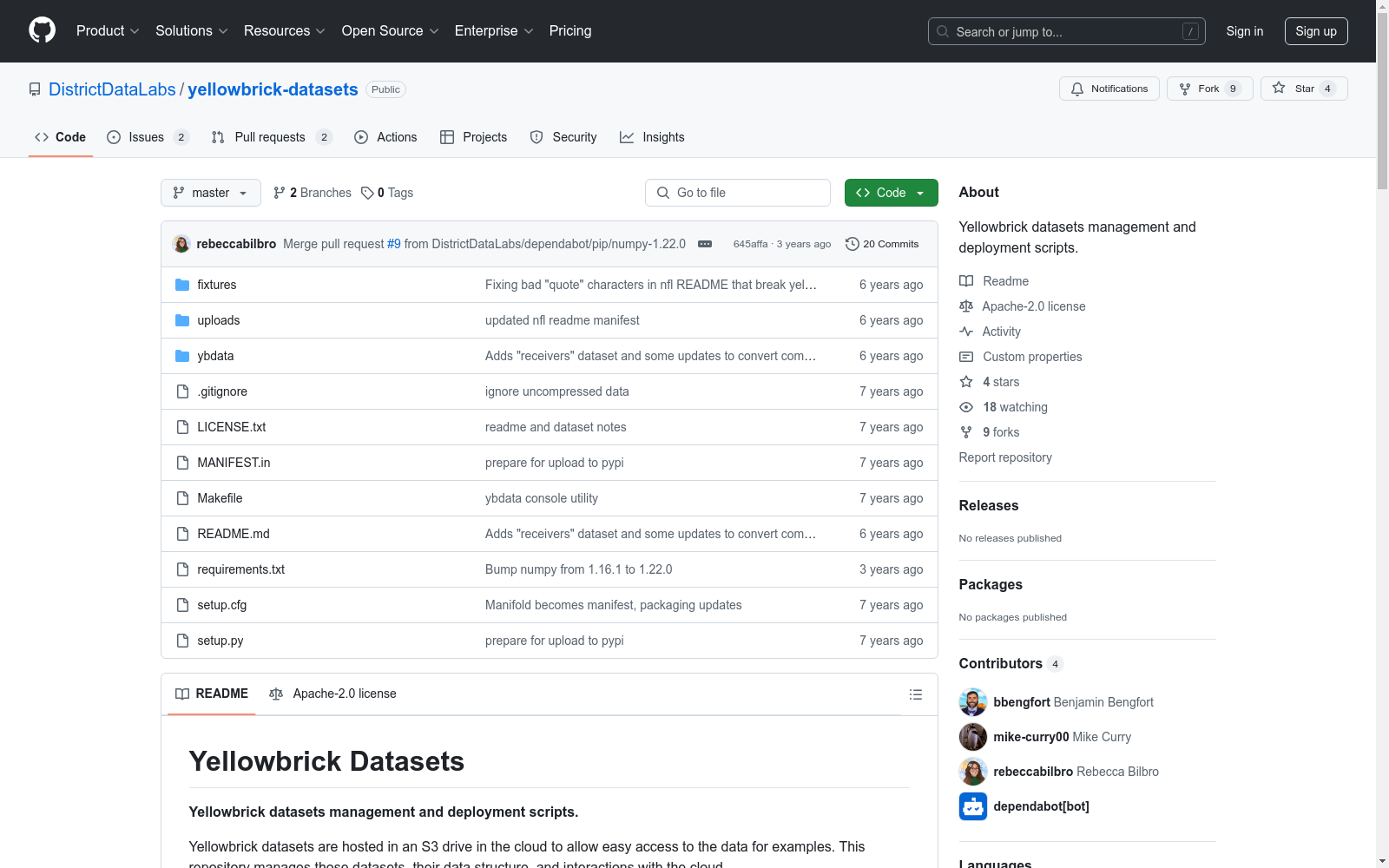Click the Makefile file icon

coord(182,498)
